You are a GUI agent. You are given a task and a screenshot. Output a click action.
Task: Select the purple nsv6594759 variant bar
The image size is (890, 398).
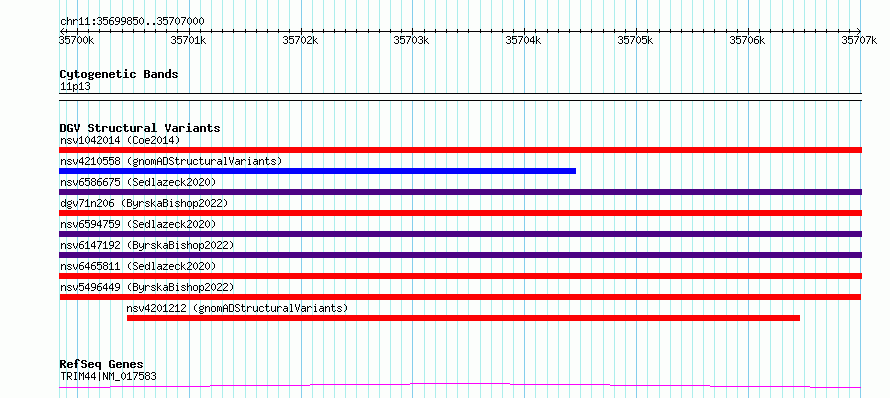coord(460,234)
